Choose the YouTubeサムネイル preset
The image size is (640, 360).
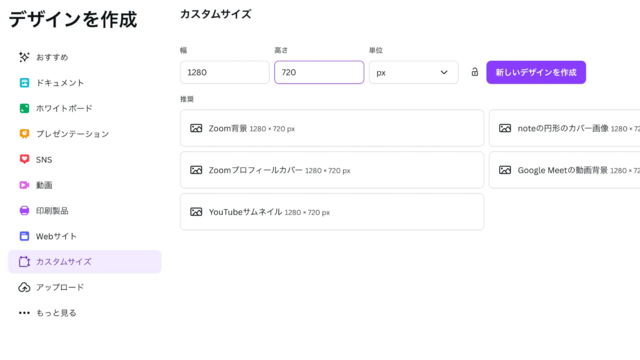(x=332, y=212)
